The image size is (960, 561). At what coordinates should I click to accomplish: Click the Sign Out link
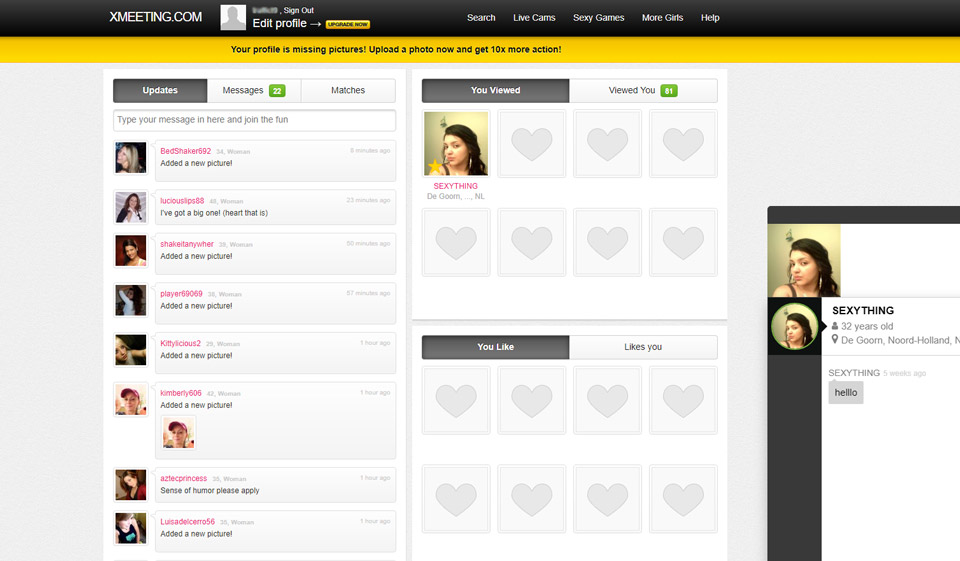[x=298, y=10]
